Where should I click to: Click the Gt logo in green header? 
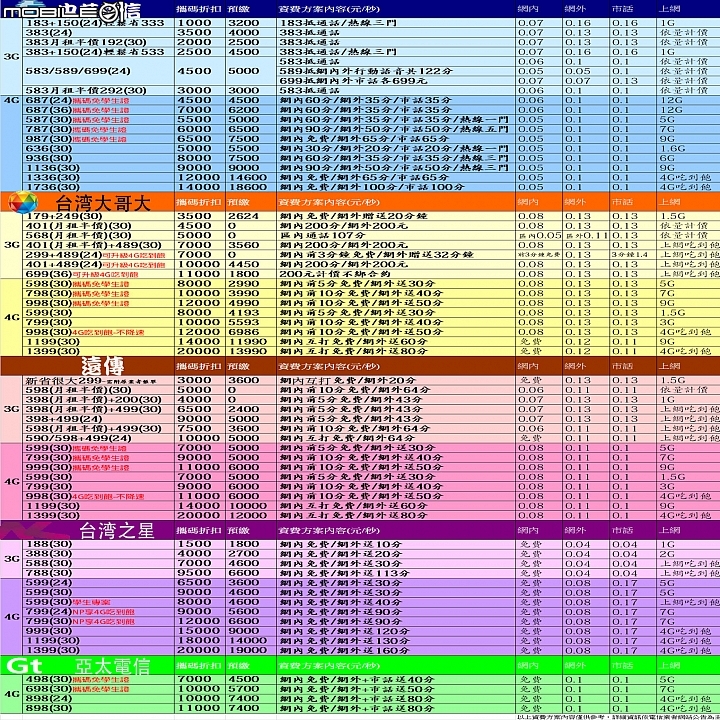(x=24, y=665)
